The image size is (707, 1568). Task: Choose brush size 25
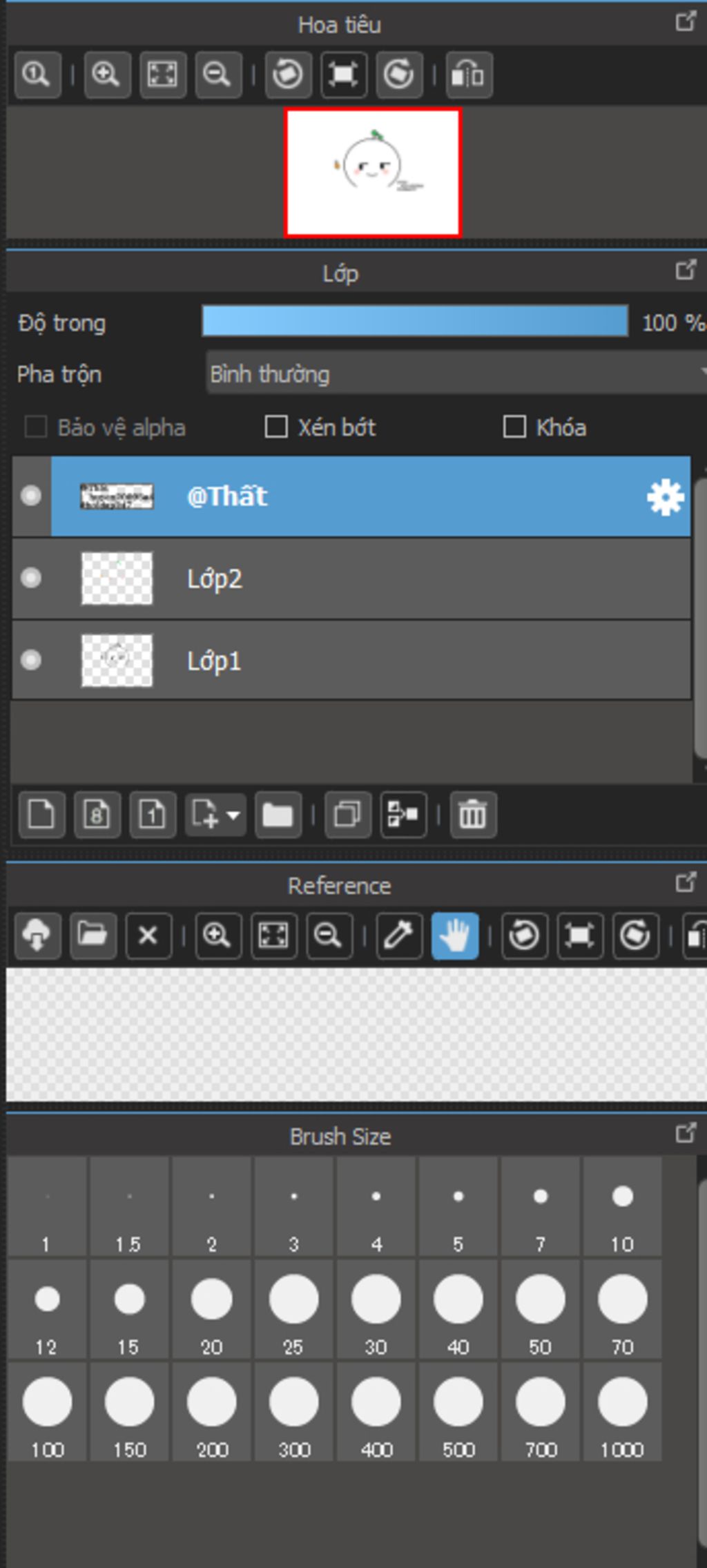tap(293, 1308)
